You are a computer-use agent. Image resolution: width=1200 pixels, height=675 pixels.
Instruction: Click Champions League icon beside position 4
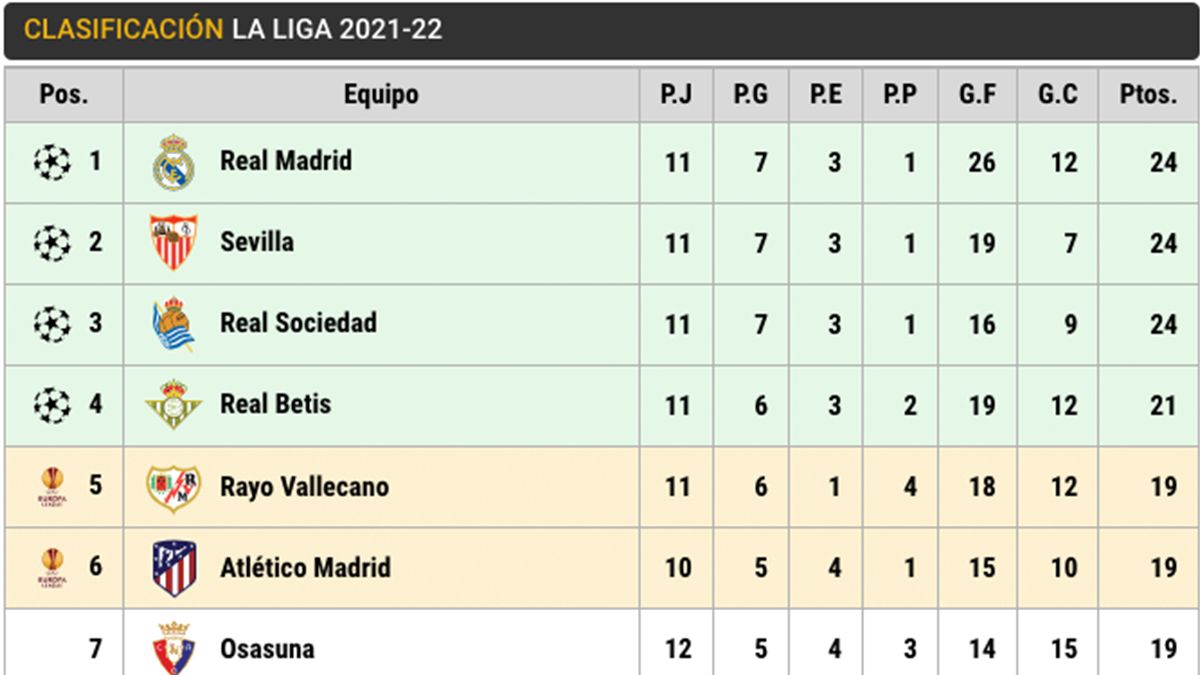tap(52, 405)
